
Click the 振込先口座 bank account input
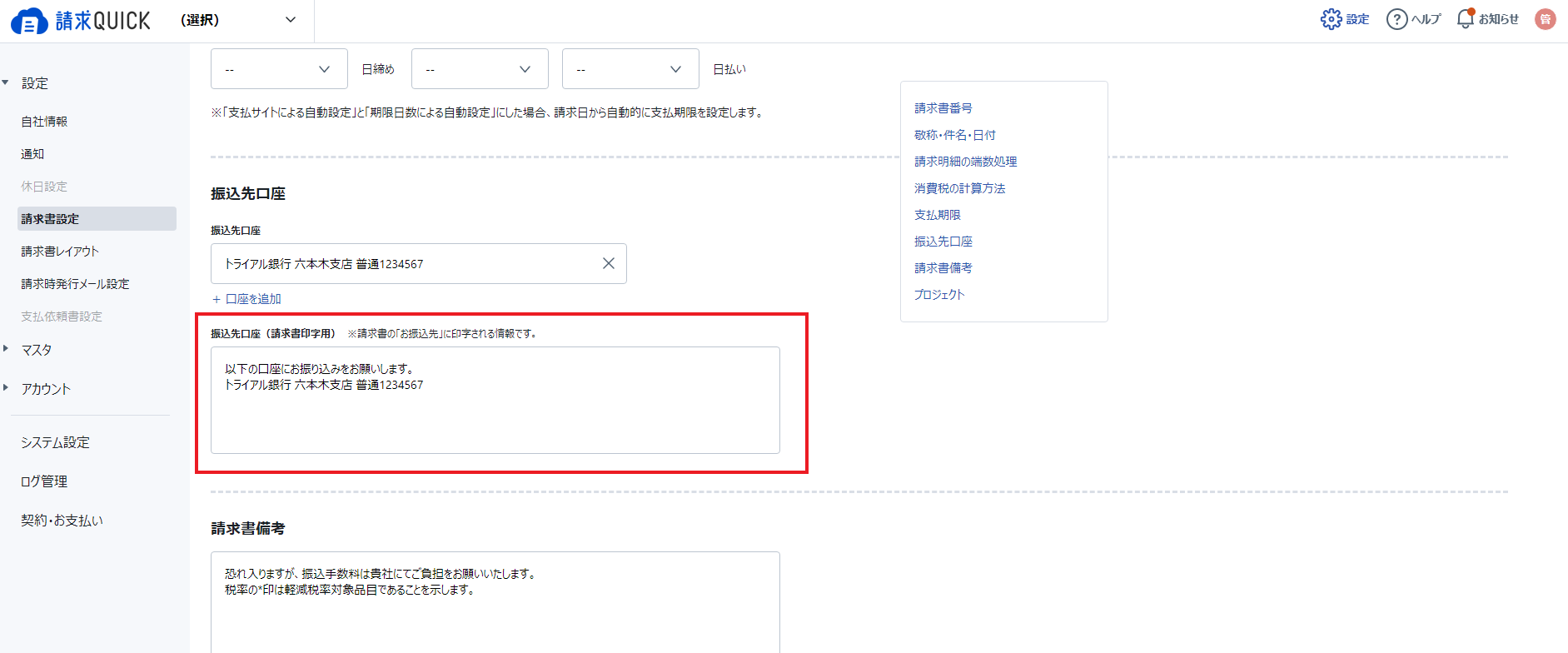[x=419, y=263]
